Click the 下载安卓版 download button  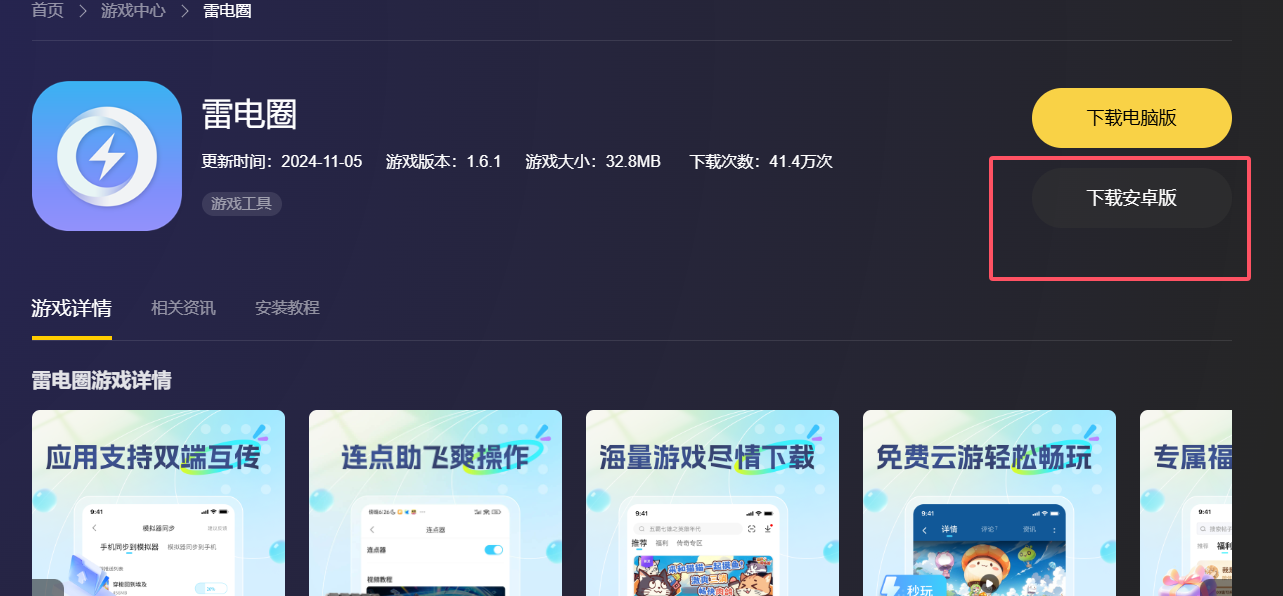1131,198
